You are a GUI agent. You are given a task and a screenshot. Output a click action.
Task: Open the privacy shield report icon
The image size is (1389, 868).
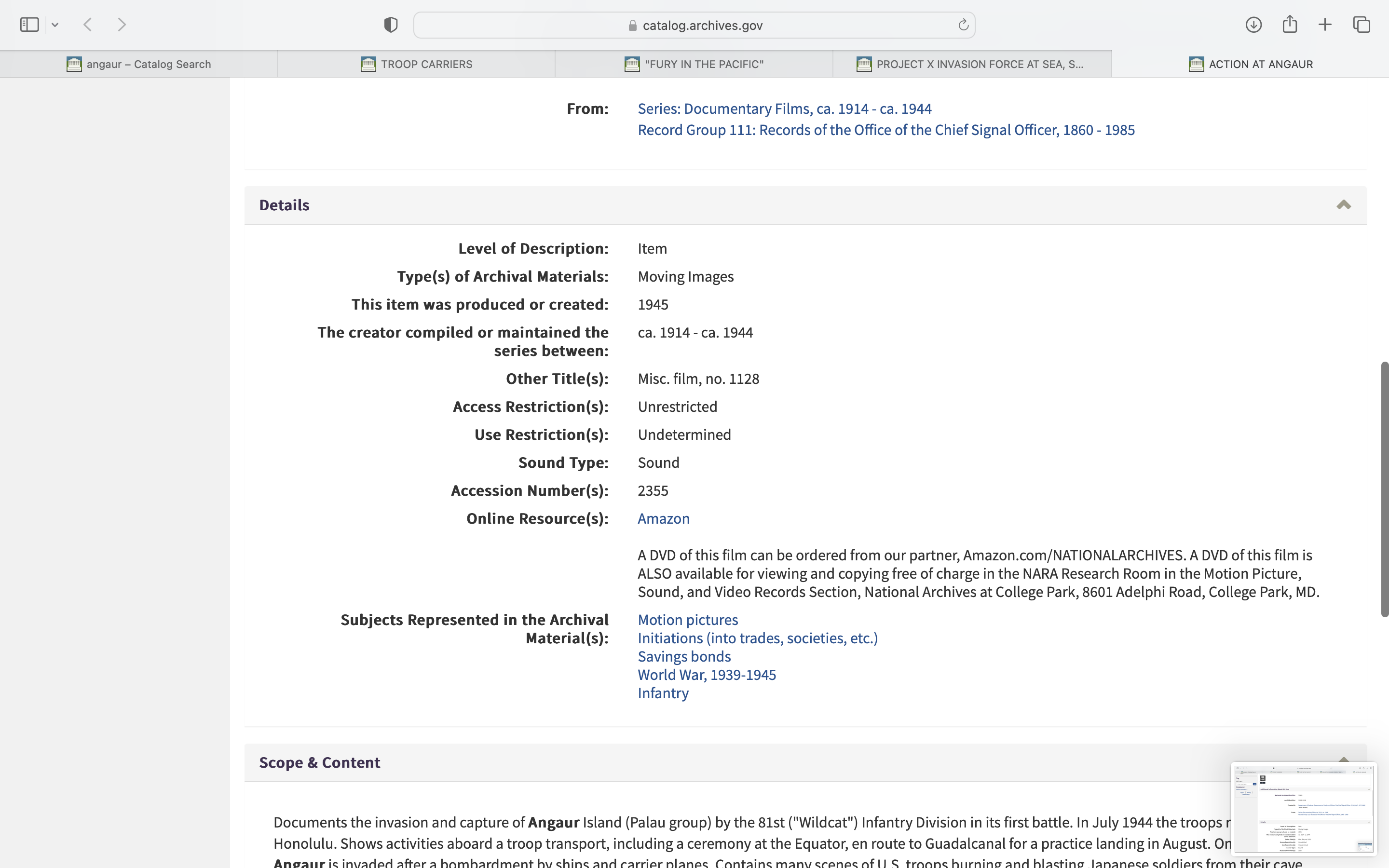tap(390, 25)
